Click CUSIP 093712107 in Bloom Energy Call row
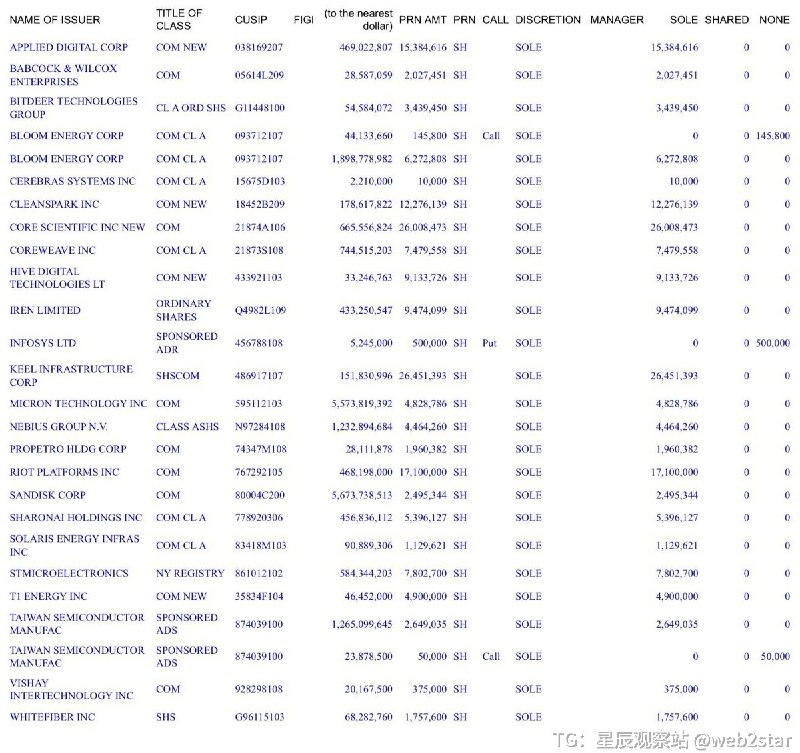Viewport: 800px width, 753px height. [259, 136]
